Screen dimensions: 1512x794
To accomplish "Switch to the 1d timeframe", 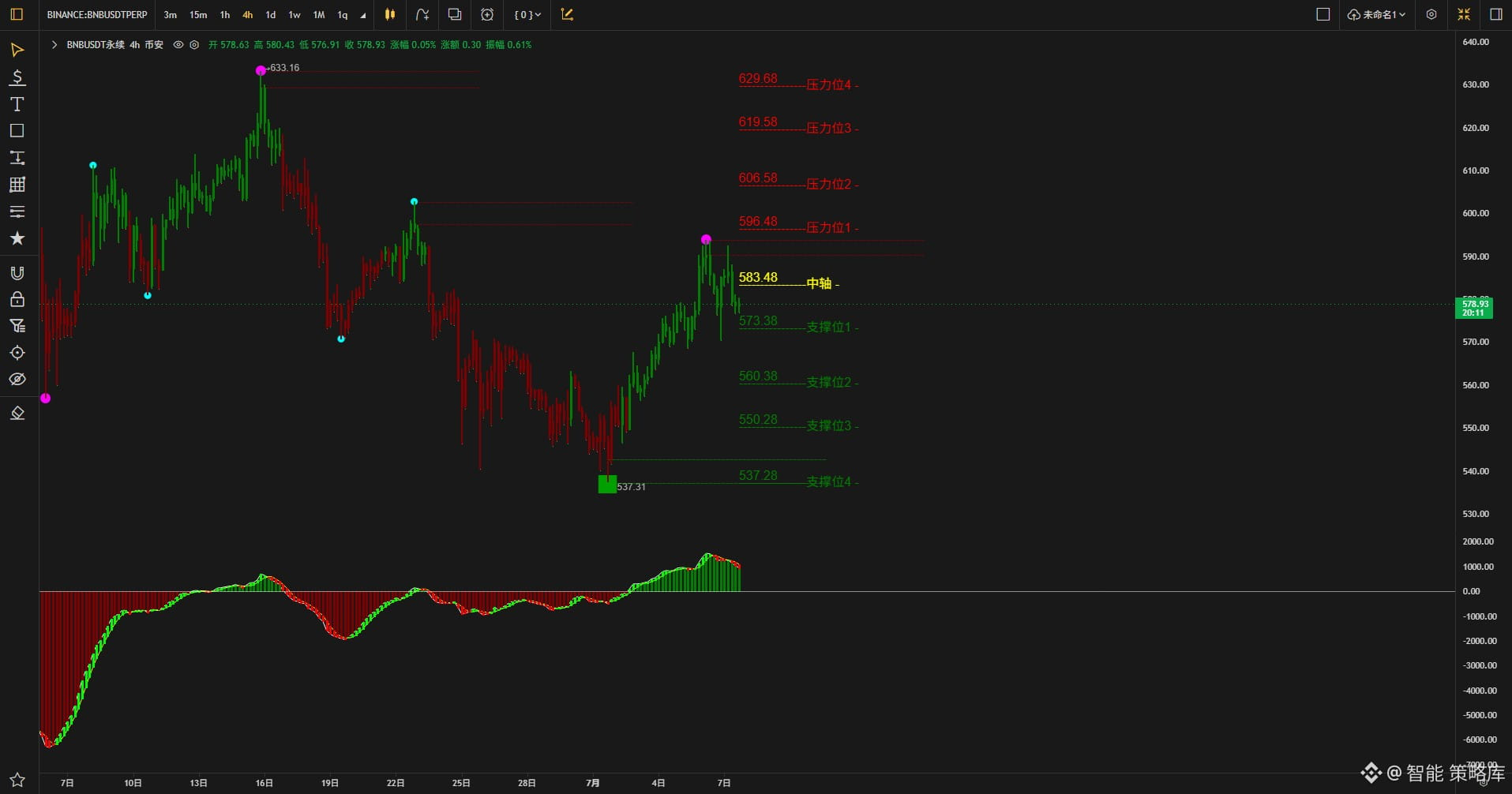I will [x=271, y=15].
